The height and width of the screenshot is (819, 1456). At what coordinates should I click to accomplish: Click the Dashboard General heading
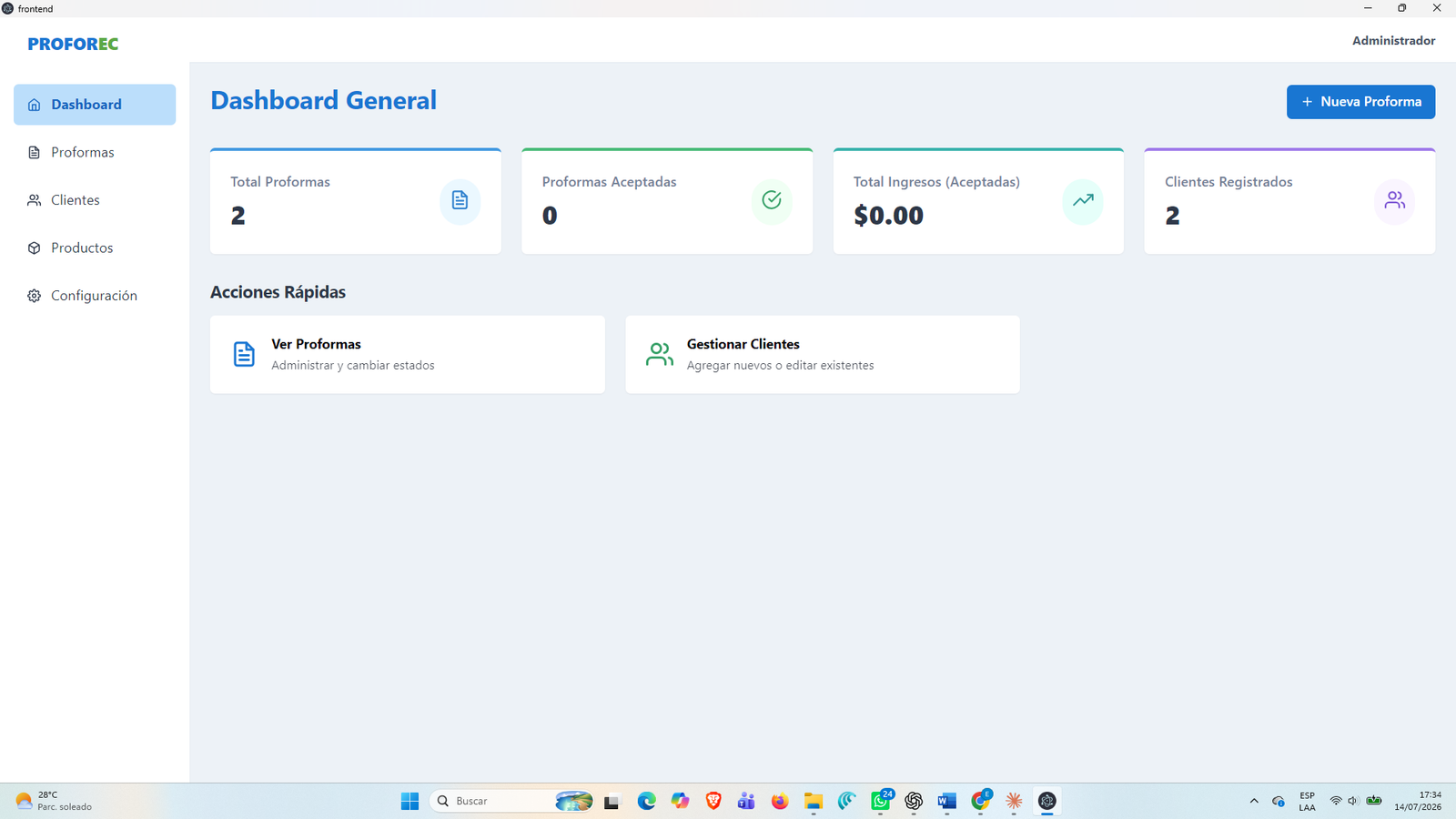(323, 100)
